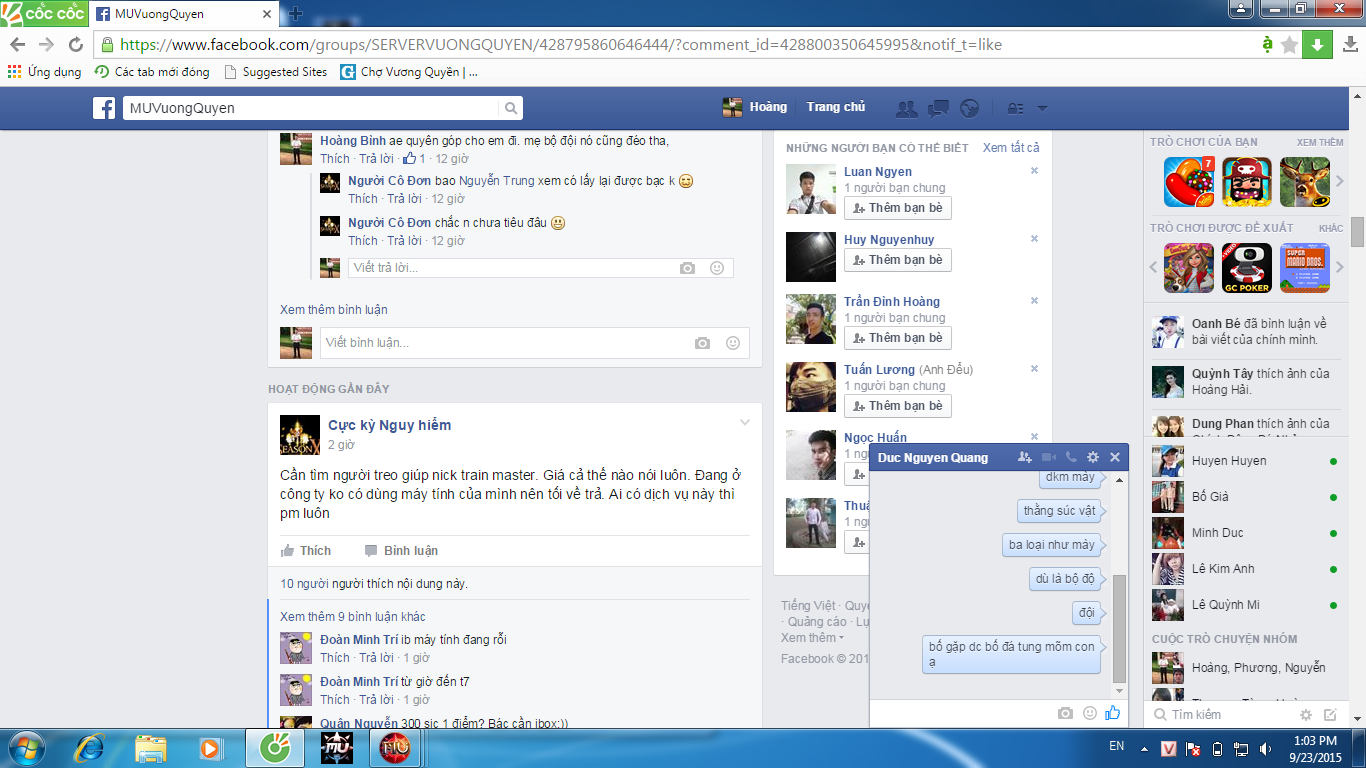Go to Trang chủ home page

pos(836,107)
